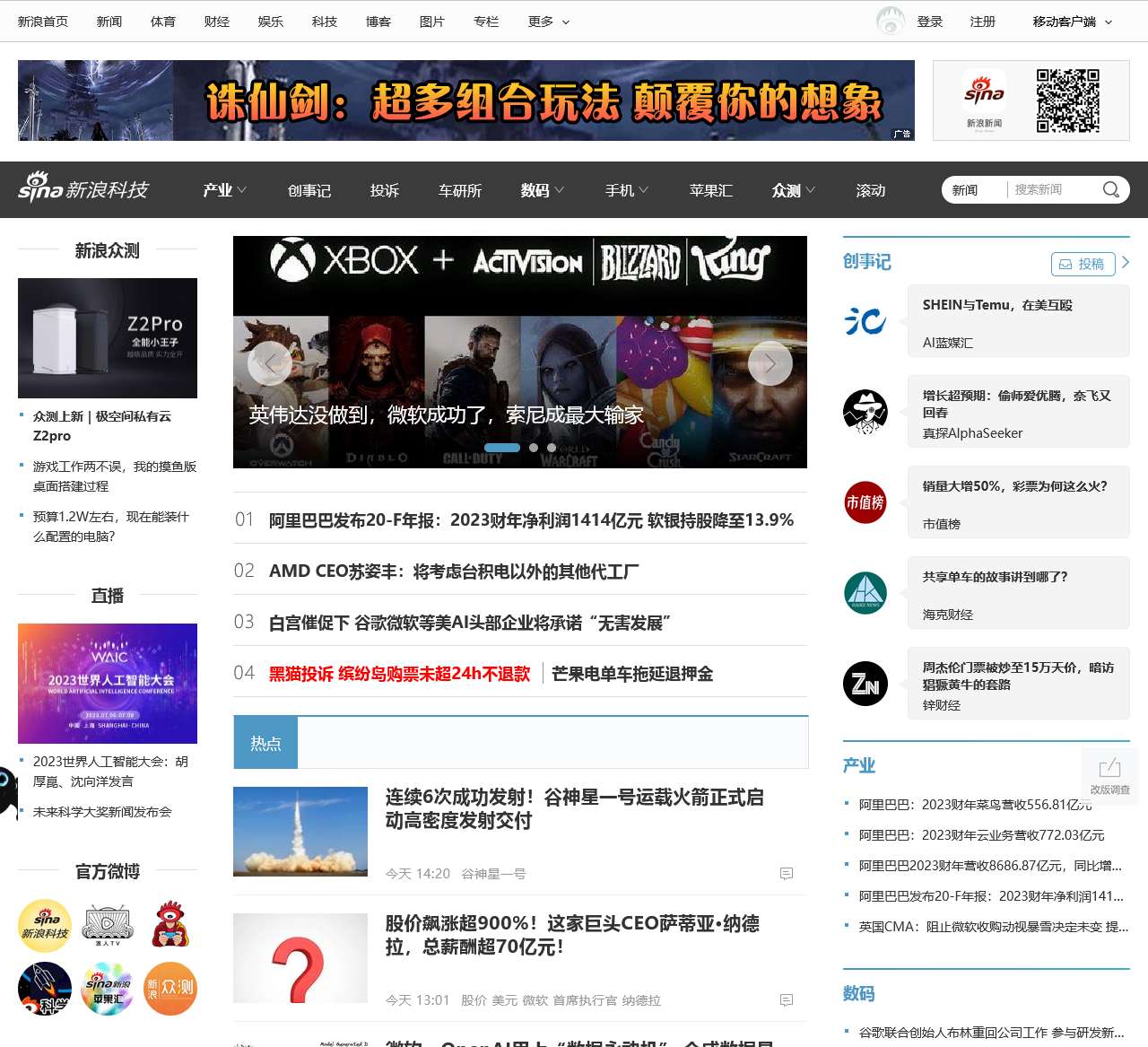The image size is (1148, 1047).
Task: Open 未来科学大奖新闻发布会 link
Action: tap(102, 812)
